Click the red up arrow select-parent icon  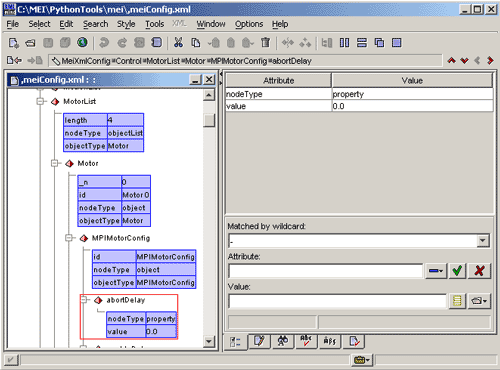coord(452,61)
